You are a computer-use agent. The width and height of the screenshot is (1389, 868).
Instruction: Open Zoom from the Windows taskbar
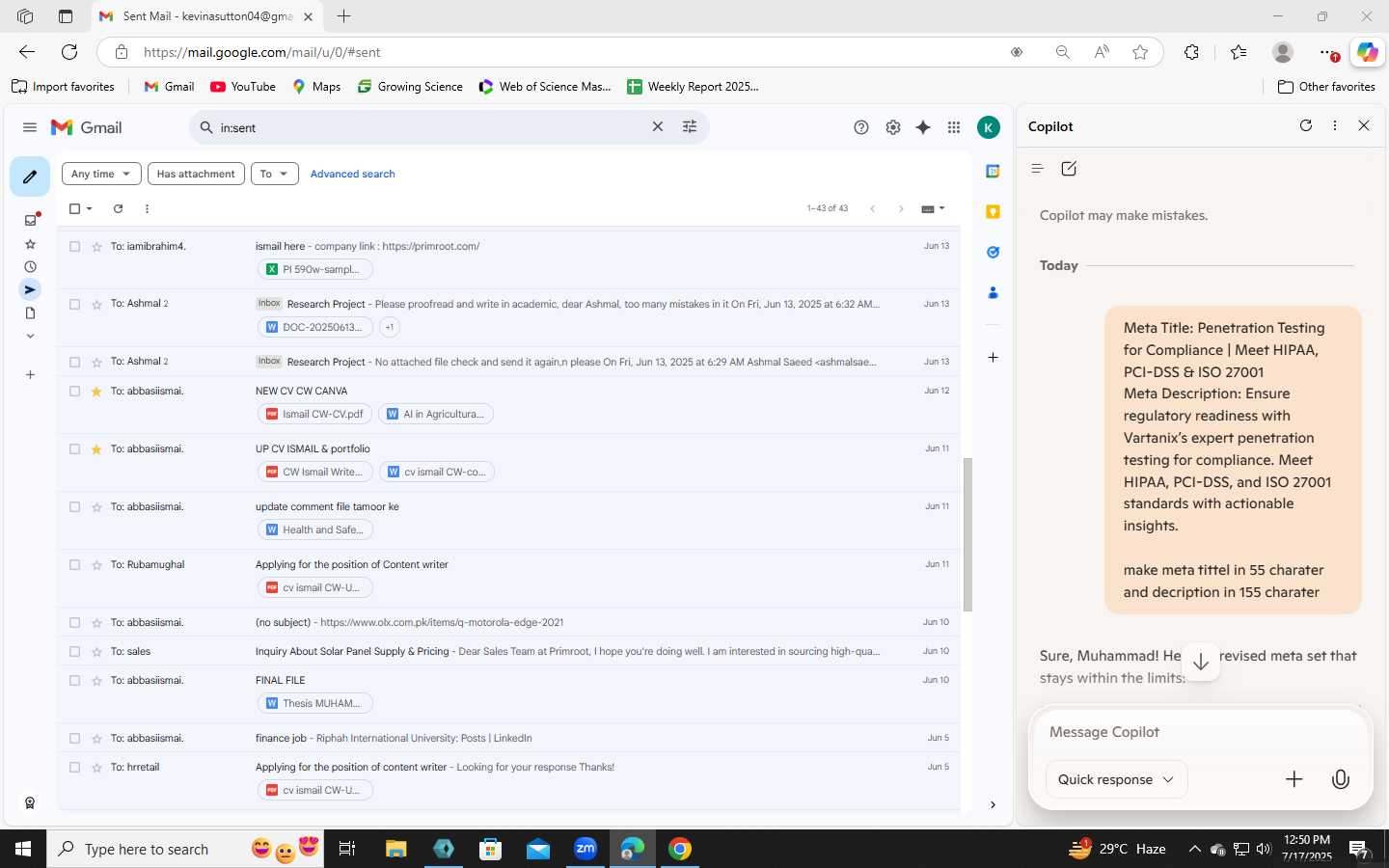click(x=586, y=849)
